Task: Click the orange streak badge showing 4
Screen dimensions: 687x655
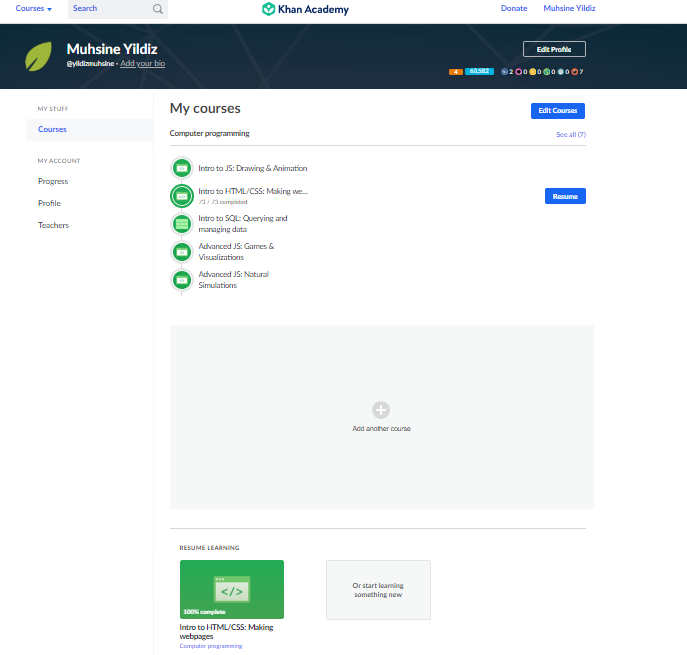Action: point(456,72)
